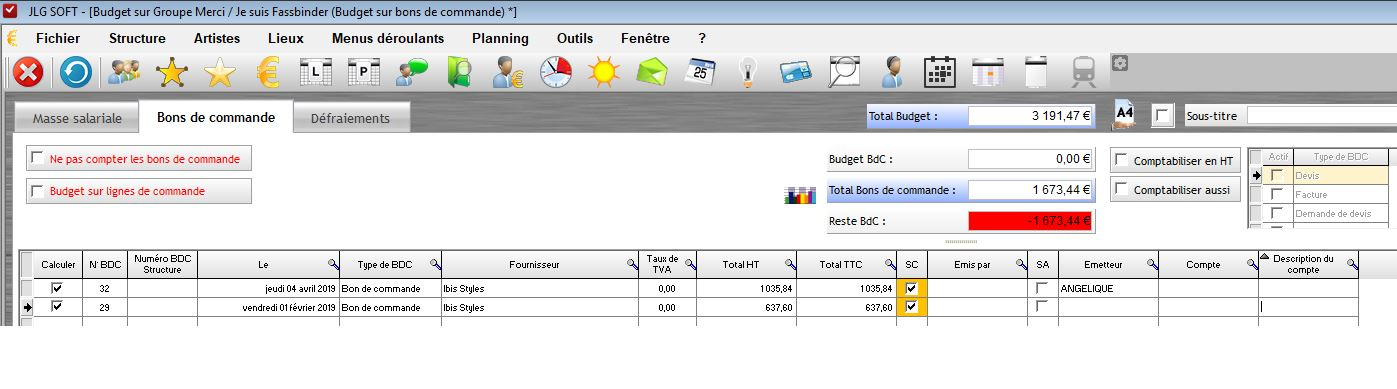The image size is (1397, 389).
Task: Toggle SC checkbox for BDC 32
Action: [911, 288]
